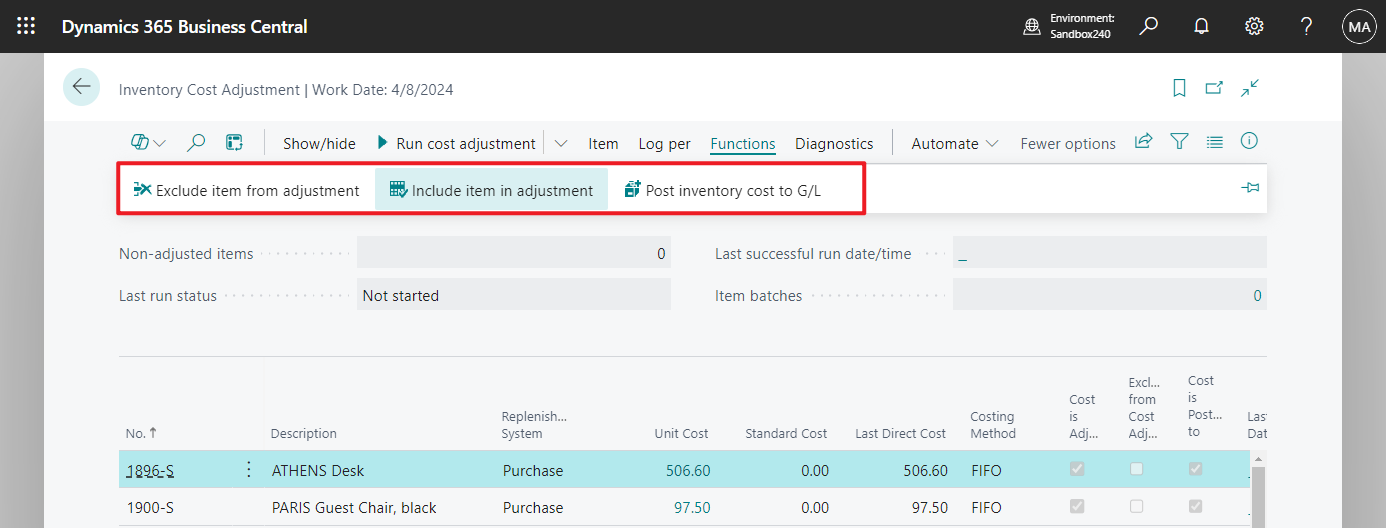Open the environment information globe icon
The height and width of the screenshot is (528, 1386).
tap(1032, 27)
